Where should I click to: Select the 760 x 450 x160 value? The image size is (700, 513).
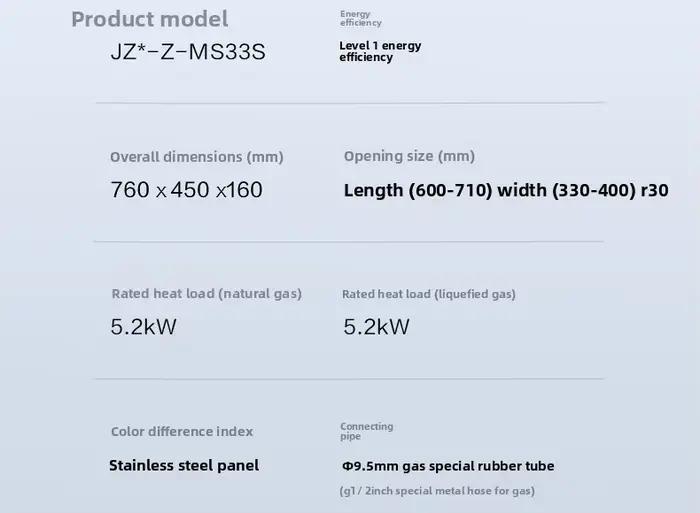[187, 190]
